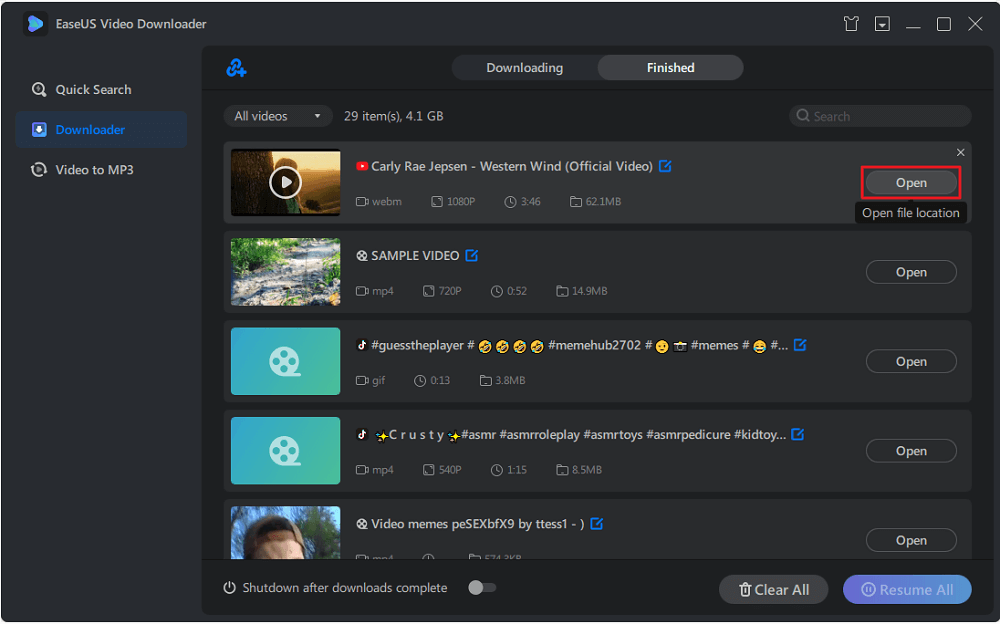Image resolution: width=1000 pixels, height=624 pixels.
Task: Select the Finished tab
Action: click(670, 68)
